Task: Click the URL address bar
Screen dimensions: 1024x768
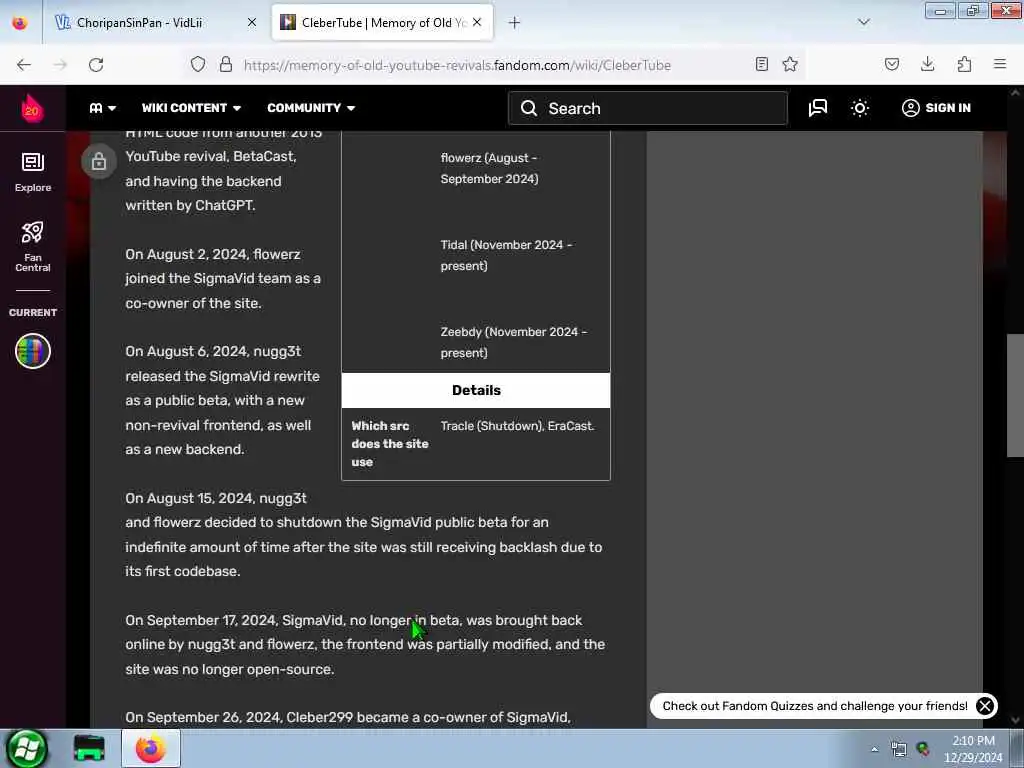Action: [457, 65]
